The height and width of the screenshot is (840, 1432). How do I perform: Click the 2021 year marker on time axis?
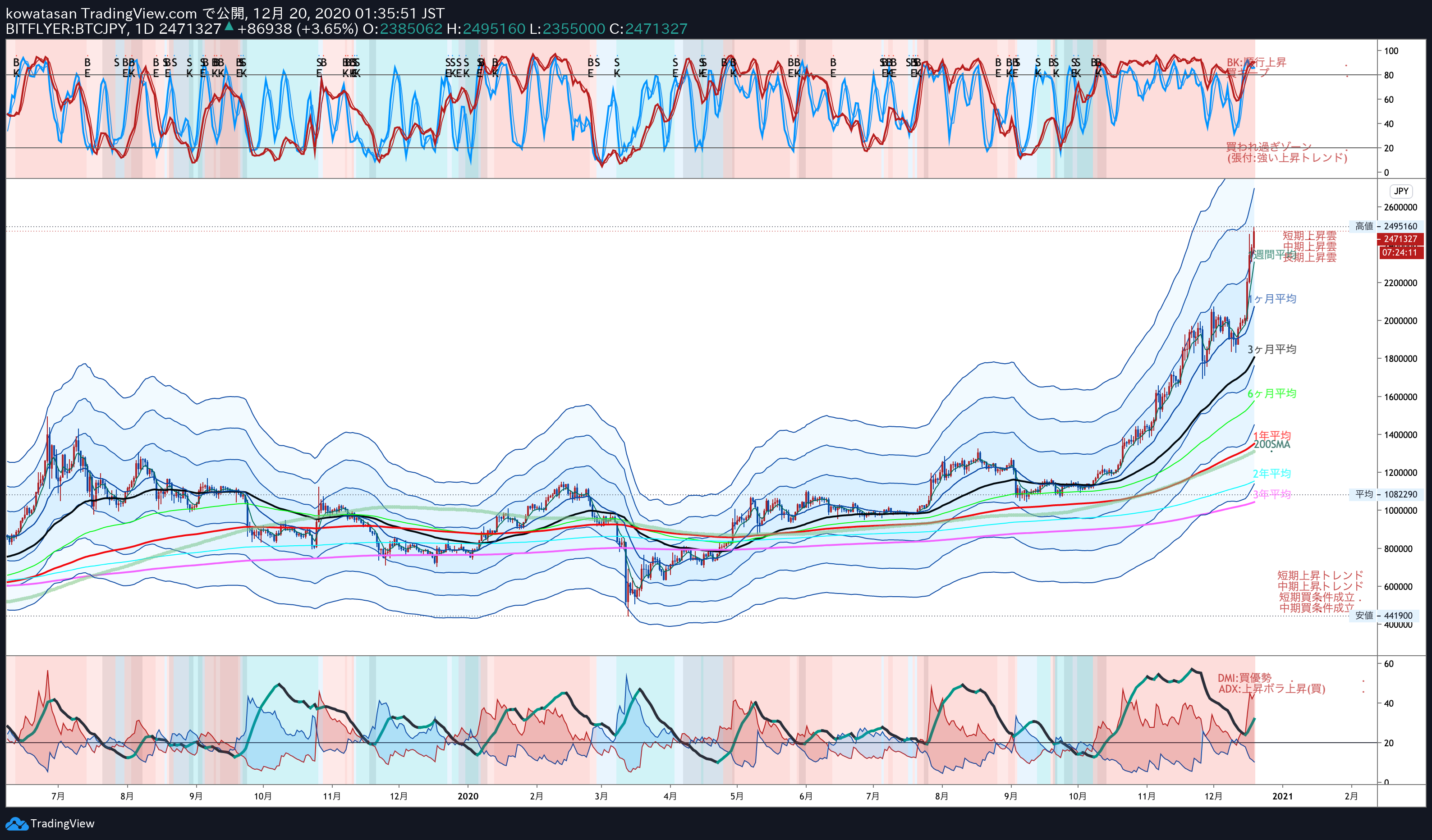[x=1282, y=796]
